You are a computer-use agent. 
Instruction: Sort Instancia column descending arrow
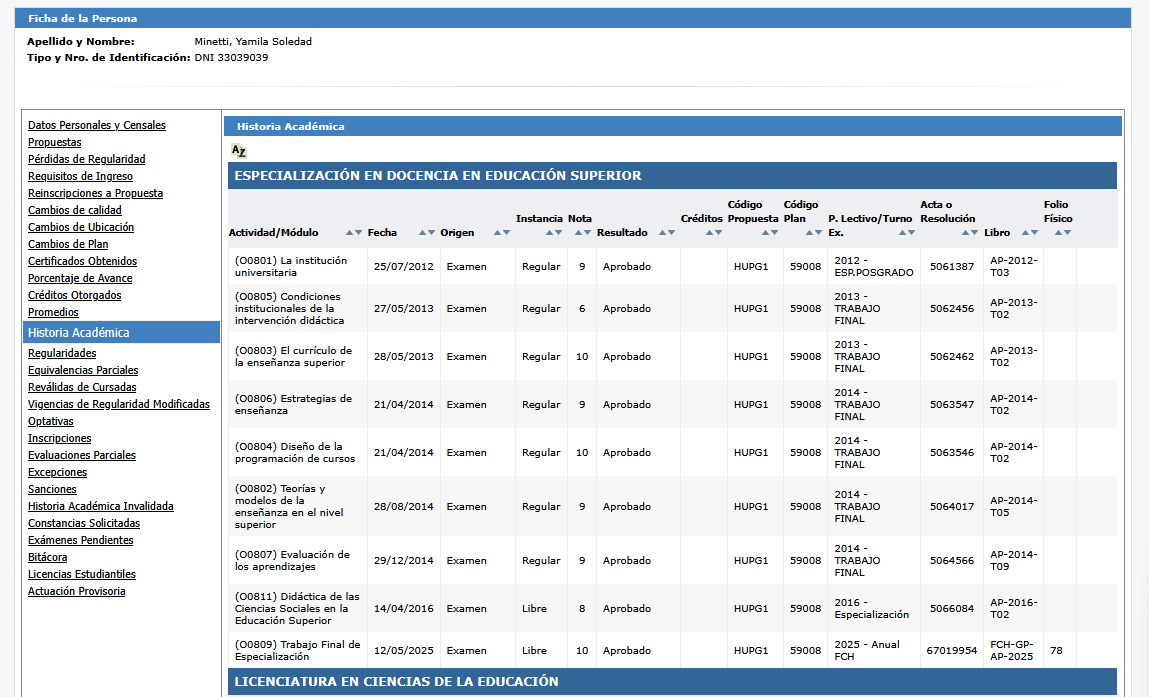click(558, 232)
